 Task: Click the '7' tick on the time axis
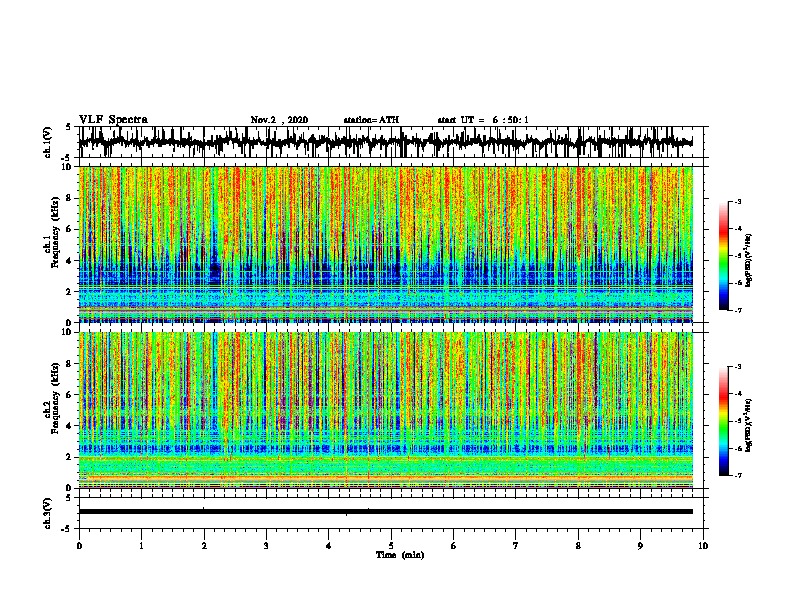(x=516, y=546)
